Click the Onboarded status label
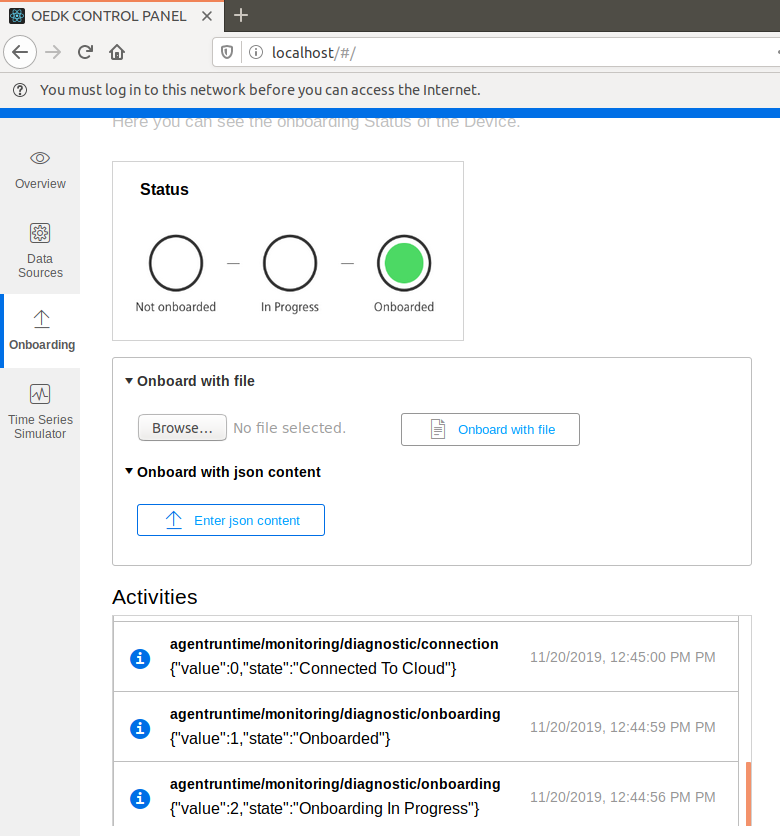This screenshot has width=780, height=836. (x=404, y=307)
